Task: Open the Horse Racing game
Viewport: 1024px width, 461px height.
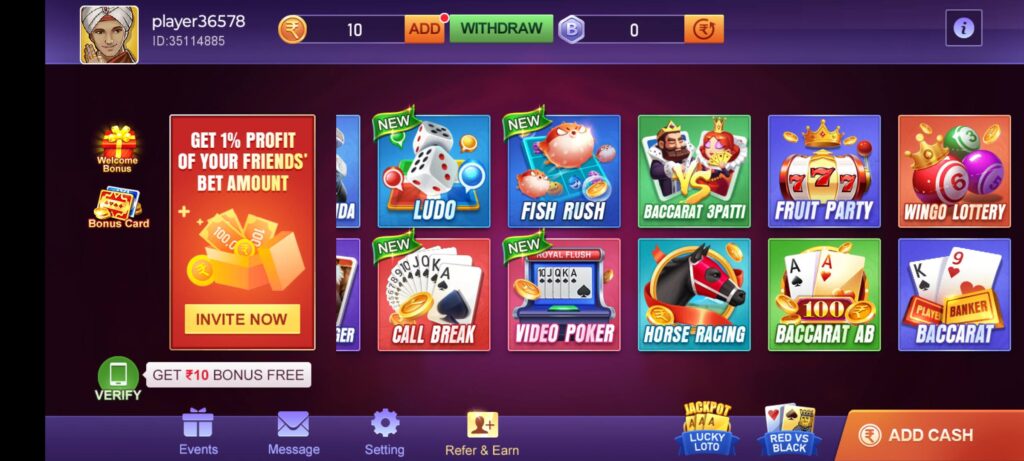Action: point(694,294)
